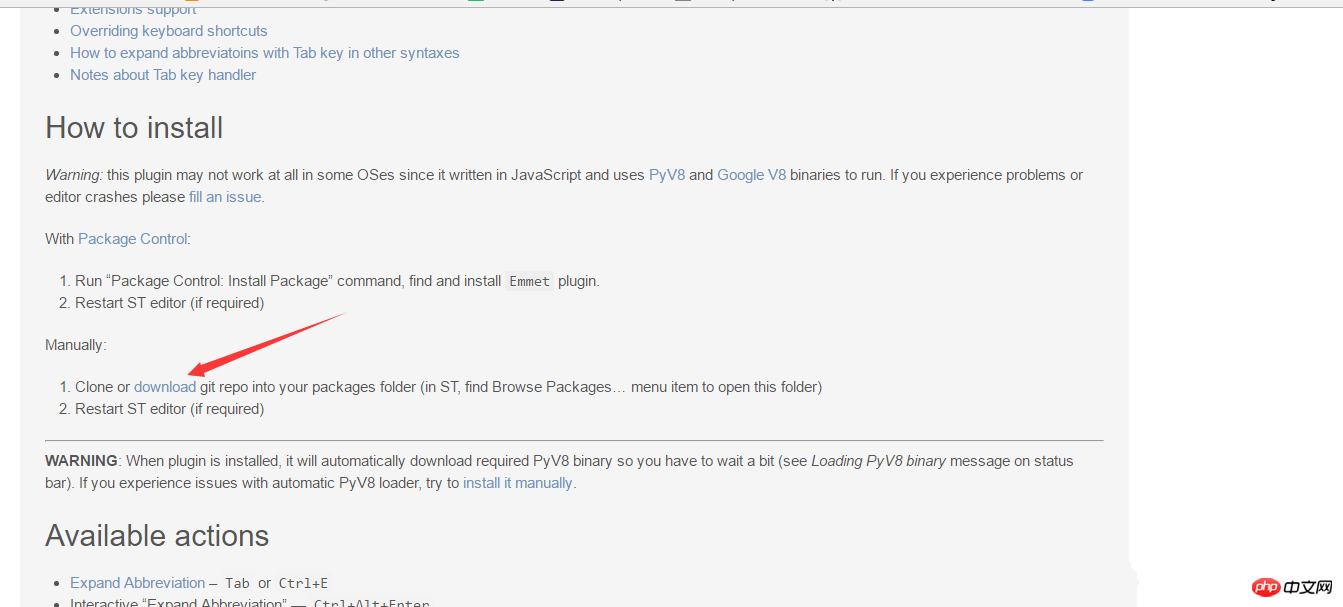The height and width of the screenshot is (607, 1343).
Task: Click the How to install heading
Action: pyautogui.click(x=134, y=128)
